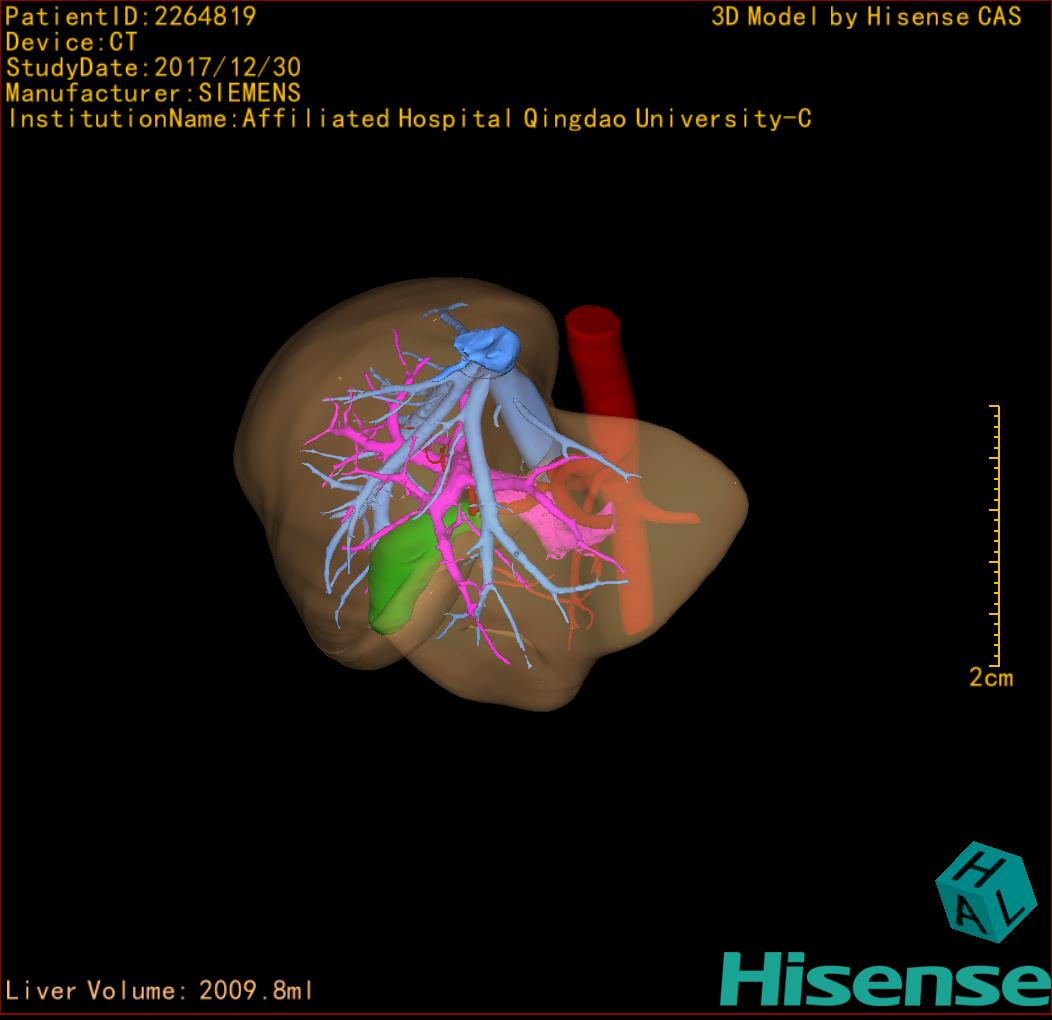The width and height of the screenshot is (1052, 1020).
Task: Click the "PatientID:2264819" text
Action: tap(130, 16)
